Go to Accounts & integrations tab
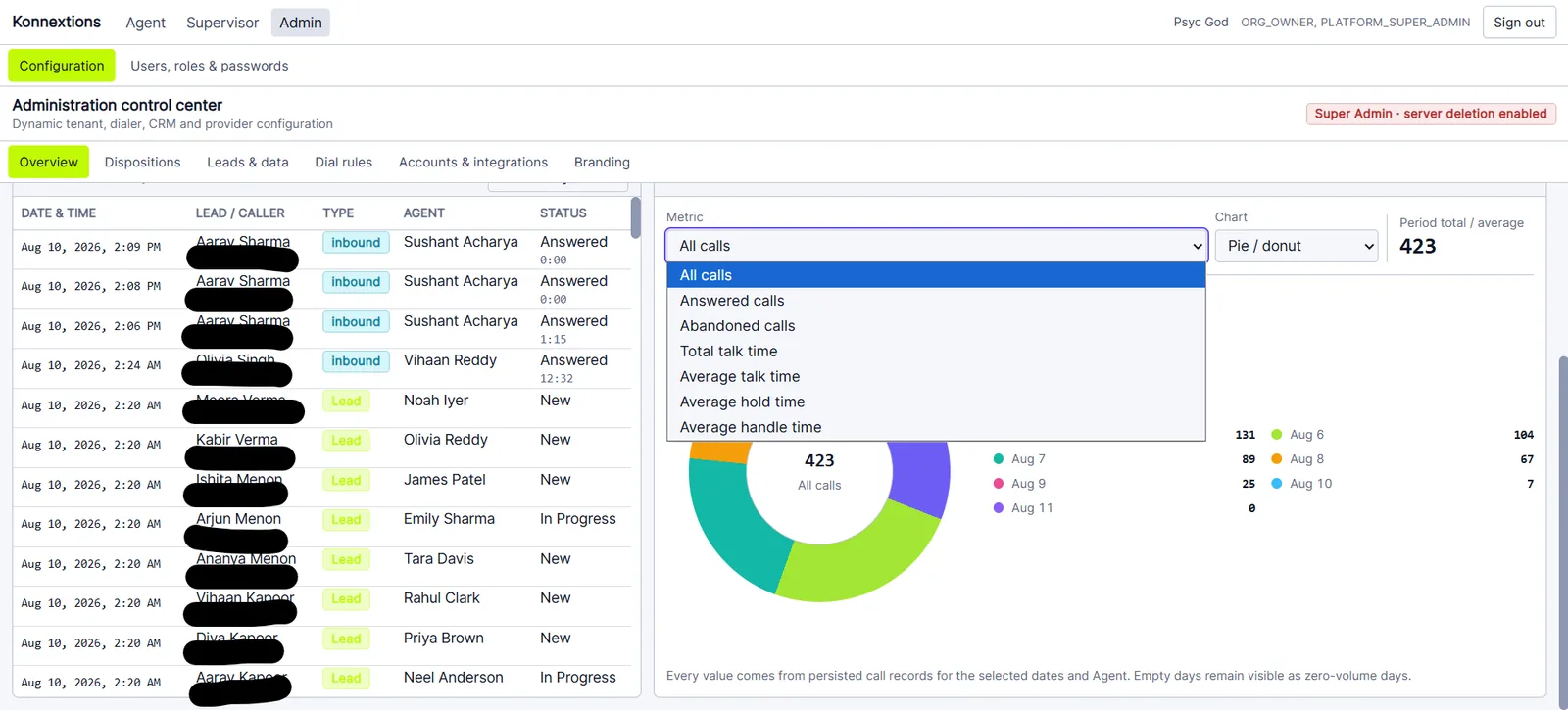Viewport: 1568px width, 710px height. pyautogui.click(x=473, y=162)
